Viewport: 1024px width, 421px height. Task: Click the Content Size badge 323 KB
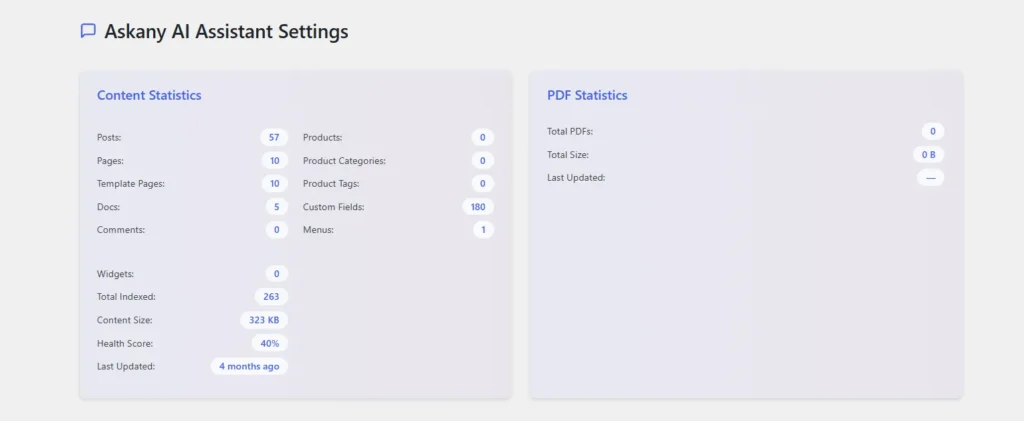[264, 320]
